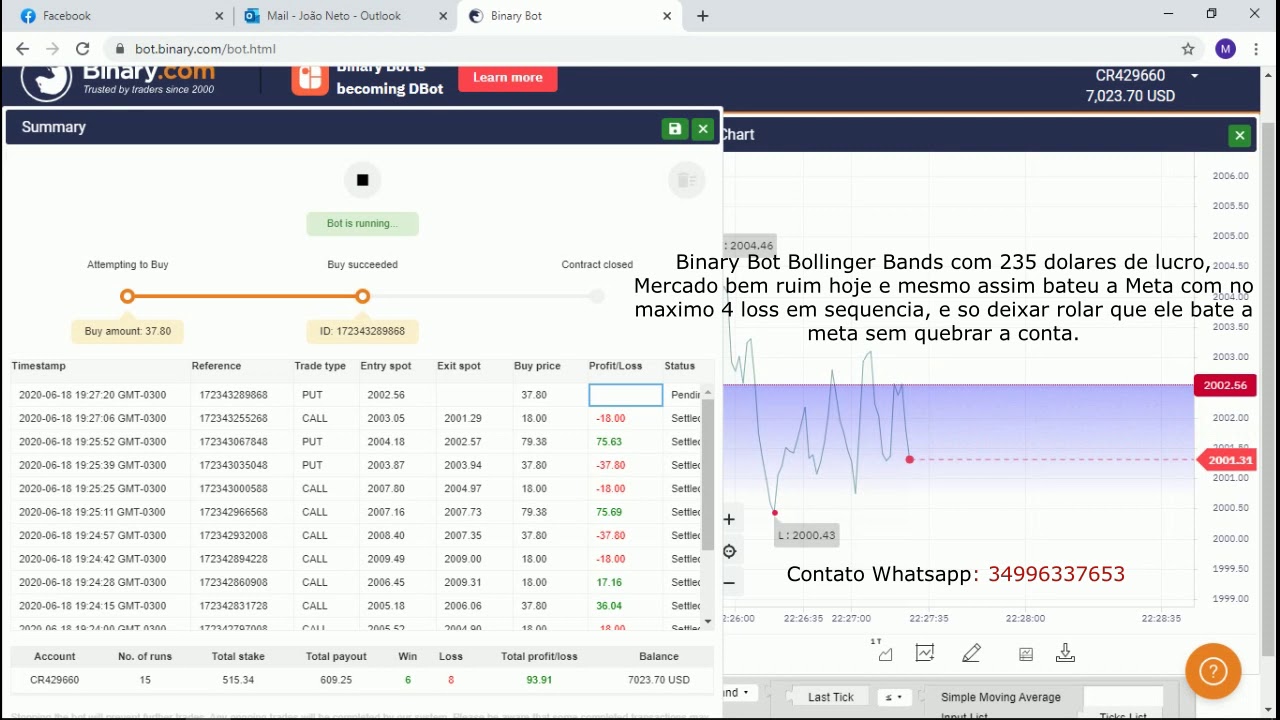This screenshot has width=1280, height=720.
Task: Open the chart type 1T selector
Action: (x=884, y=652)
